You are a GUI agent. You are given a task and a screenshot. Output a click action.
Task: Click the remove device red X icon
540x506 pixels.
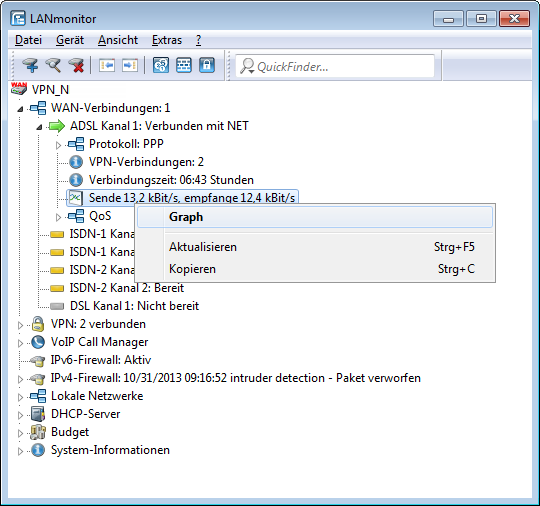coord(76,65)
